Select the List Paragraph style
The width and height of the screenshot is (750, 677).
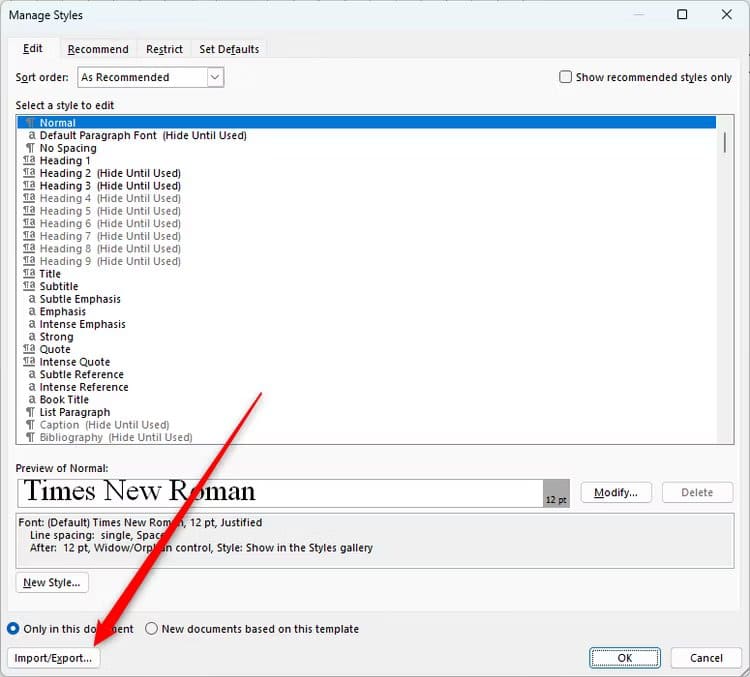pos(75,412)
